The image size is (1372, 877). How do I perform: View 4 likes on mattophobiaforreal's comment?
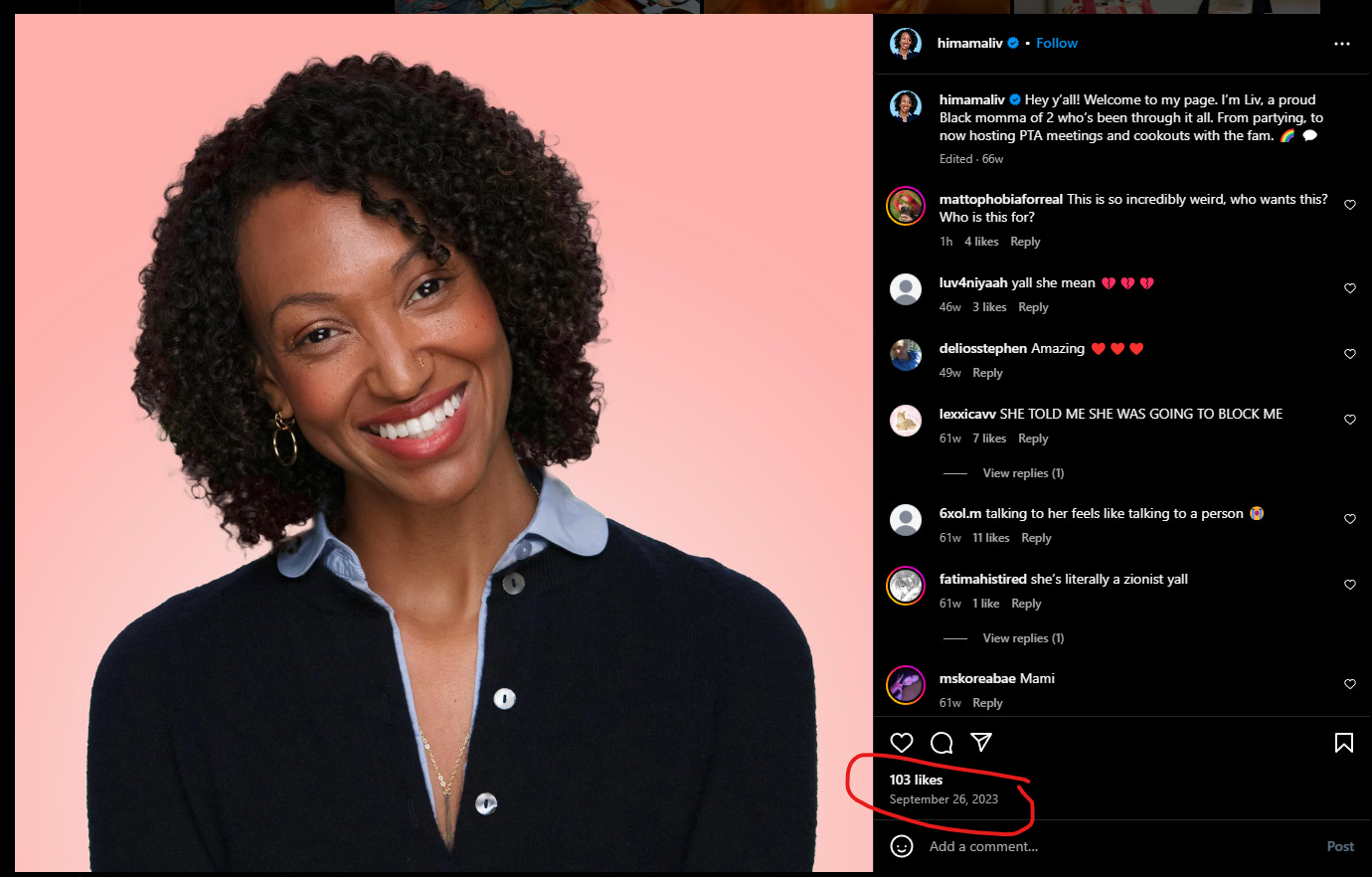pyautogui.click(x=981, y=242)
